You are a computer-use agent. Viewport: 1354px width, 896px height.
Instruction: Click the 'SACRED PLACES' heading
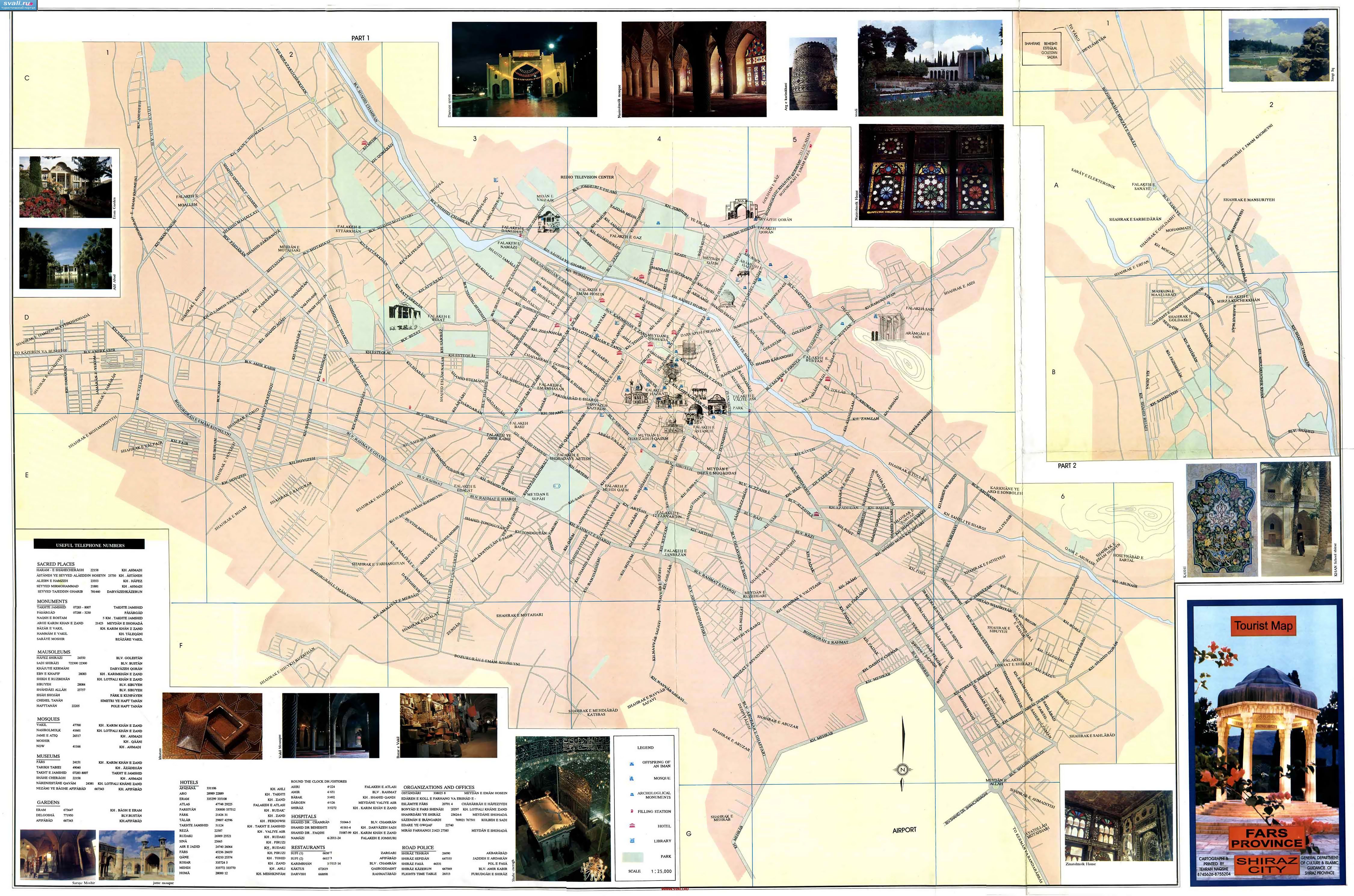pos(55,564)
